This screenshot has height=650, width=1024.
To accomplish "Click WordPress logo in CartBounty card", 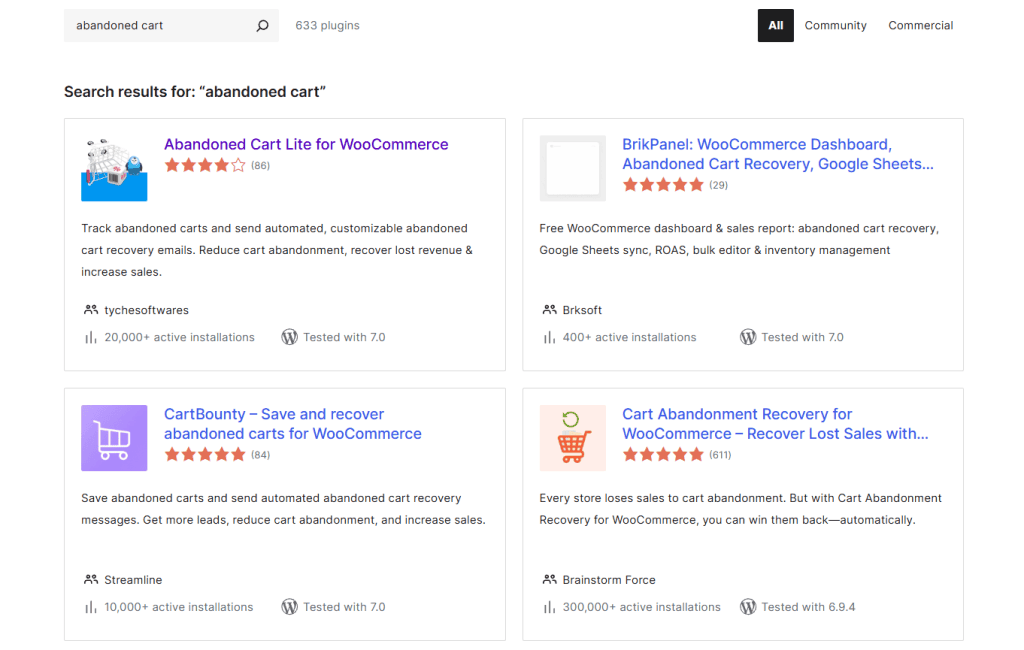I will point(289,607).
